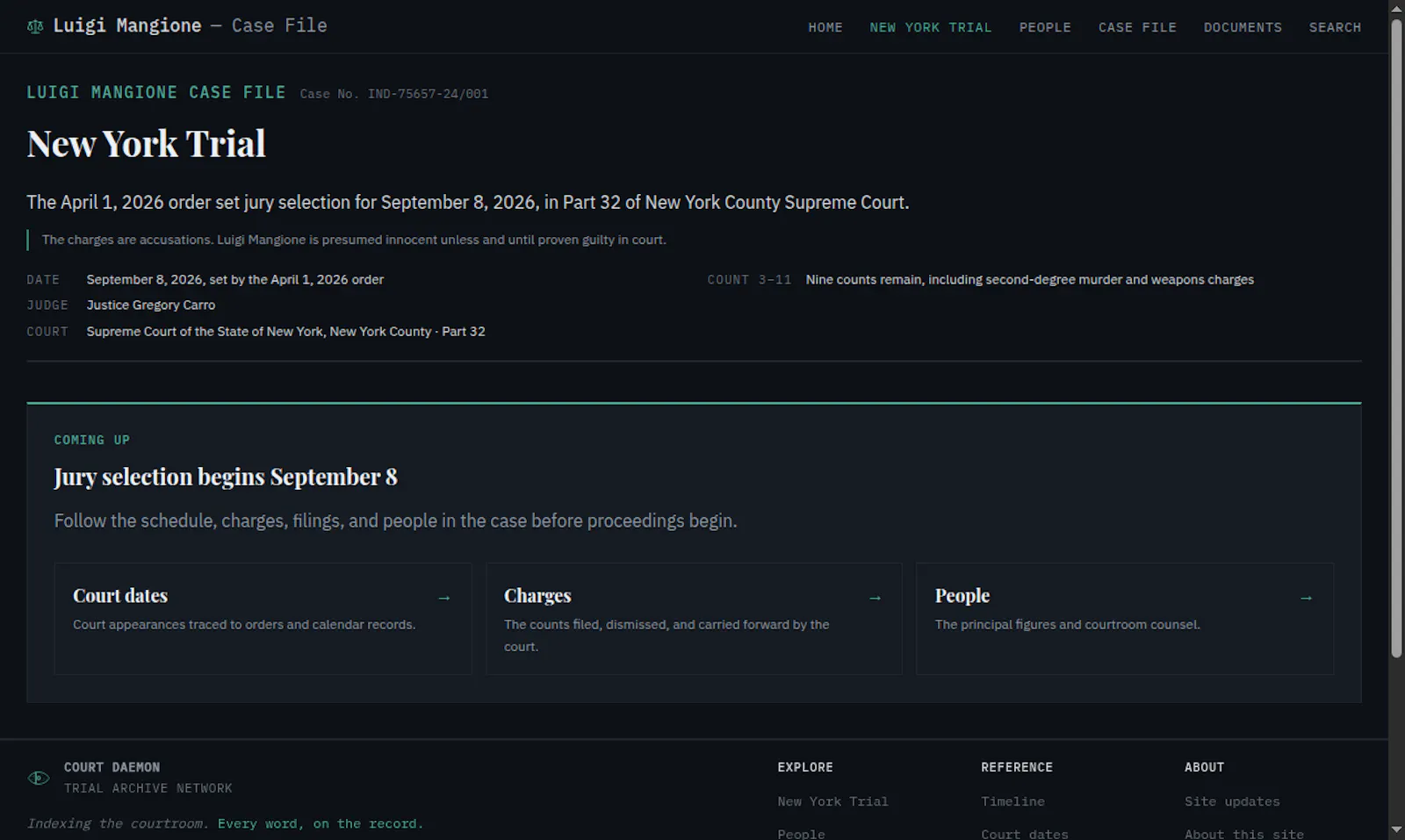Click the Supreme Court Part 32 court value
This screenshot has height=840, width=1405.
tap(285, 332)
